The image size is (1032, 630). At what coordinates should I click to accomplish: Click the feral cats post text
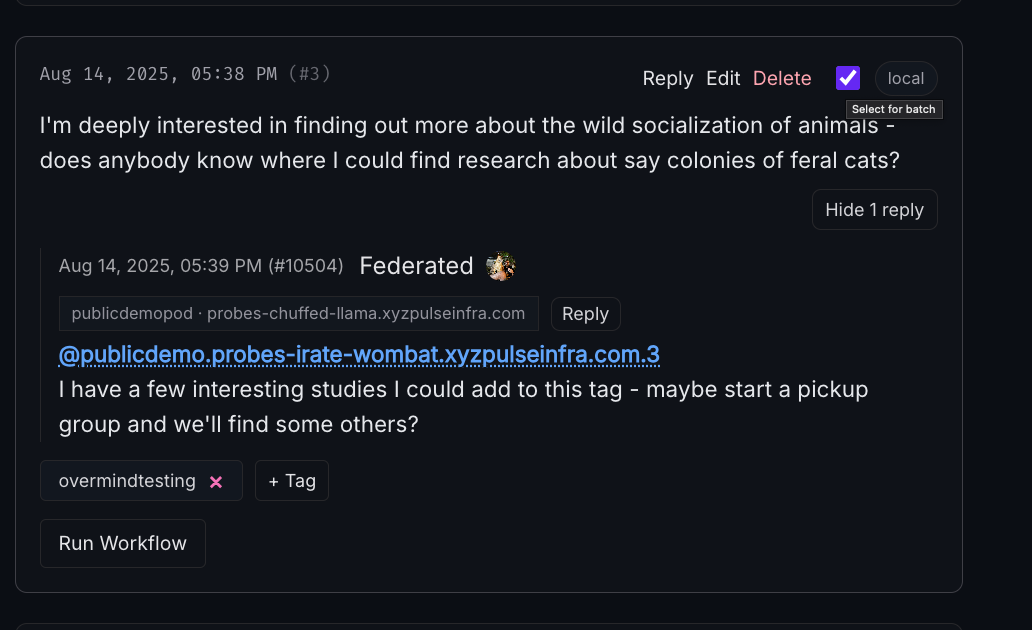pos(468,143)
